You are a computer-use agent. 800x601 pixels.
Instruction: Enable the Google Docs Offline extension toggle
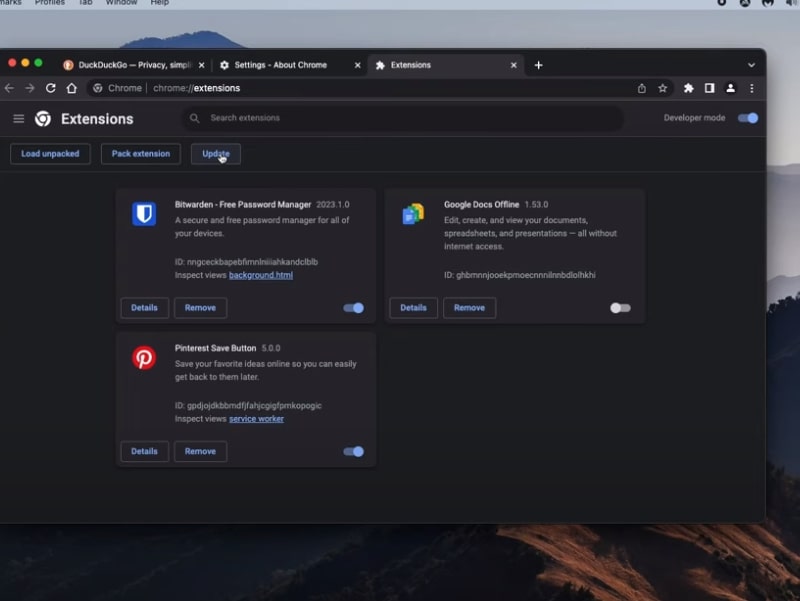[620, 308]
